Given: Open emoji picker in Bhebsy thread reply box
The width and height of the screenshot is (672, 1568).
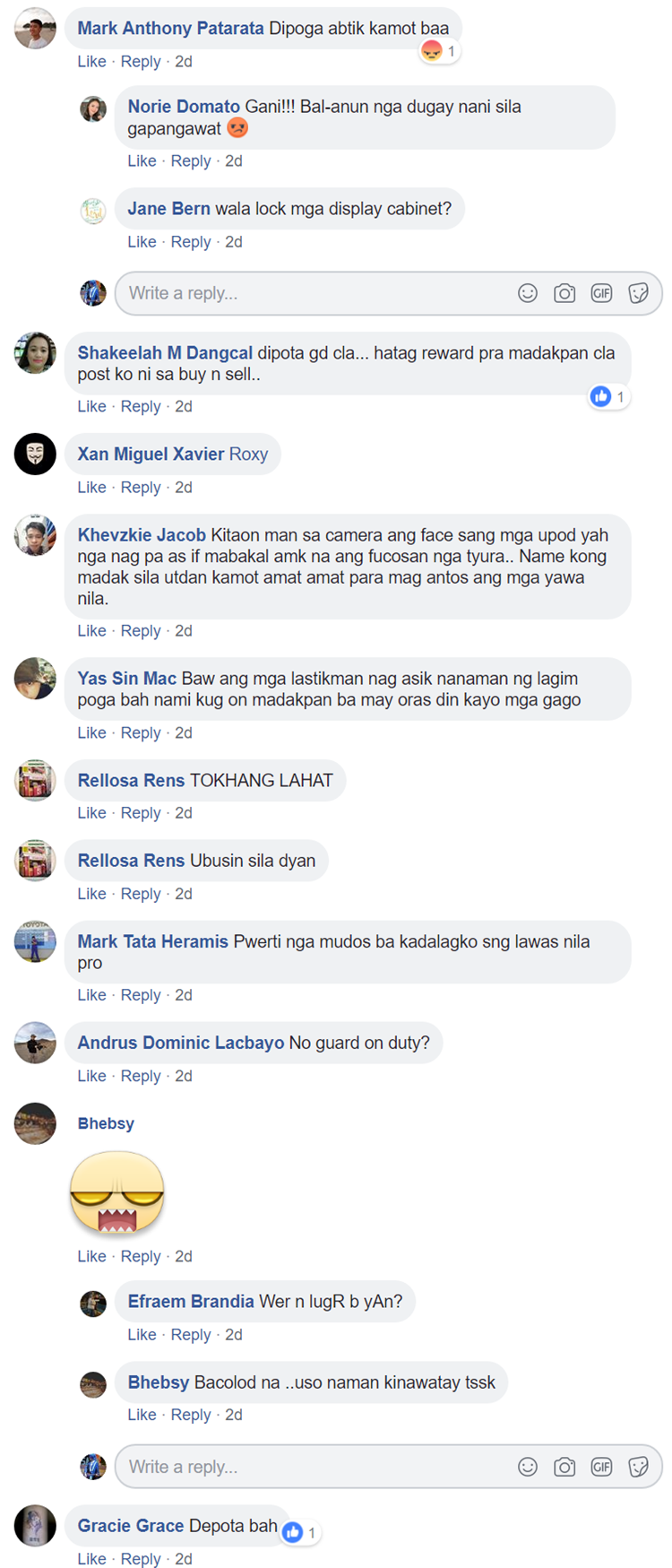Looking at the screenshot, I should (x=528, y=1467).
